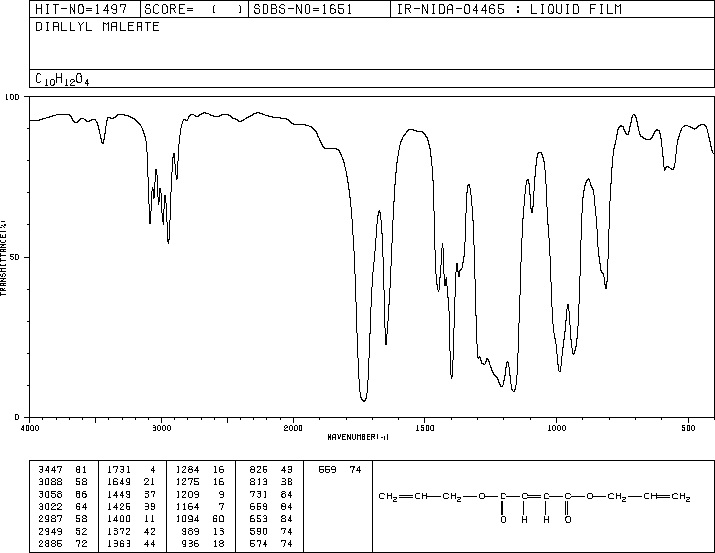Click the 1500 label on wavenumber axis
The image size is (715, 553).
point(425,428)
